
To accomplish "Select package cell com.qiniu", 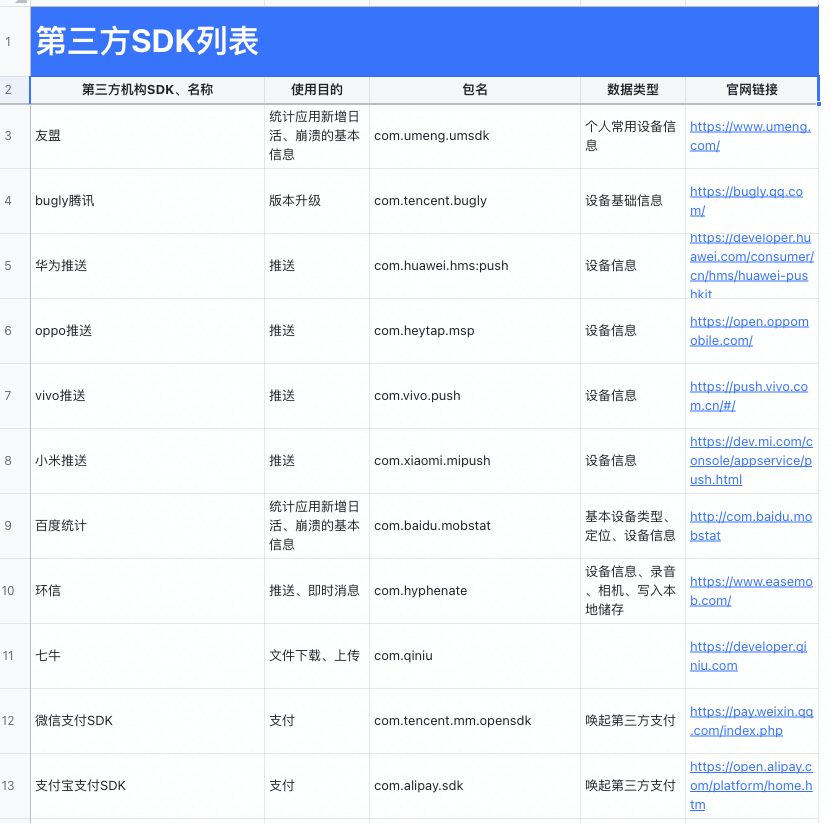I will (475, 656).
